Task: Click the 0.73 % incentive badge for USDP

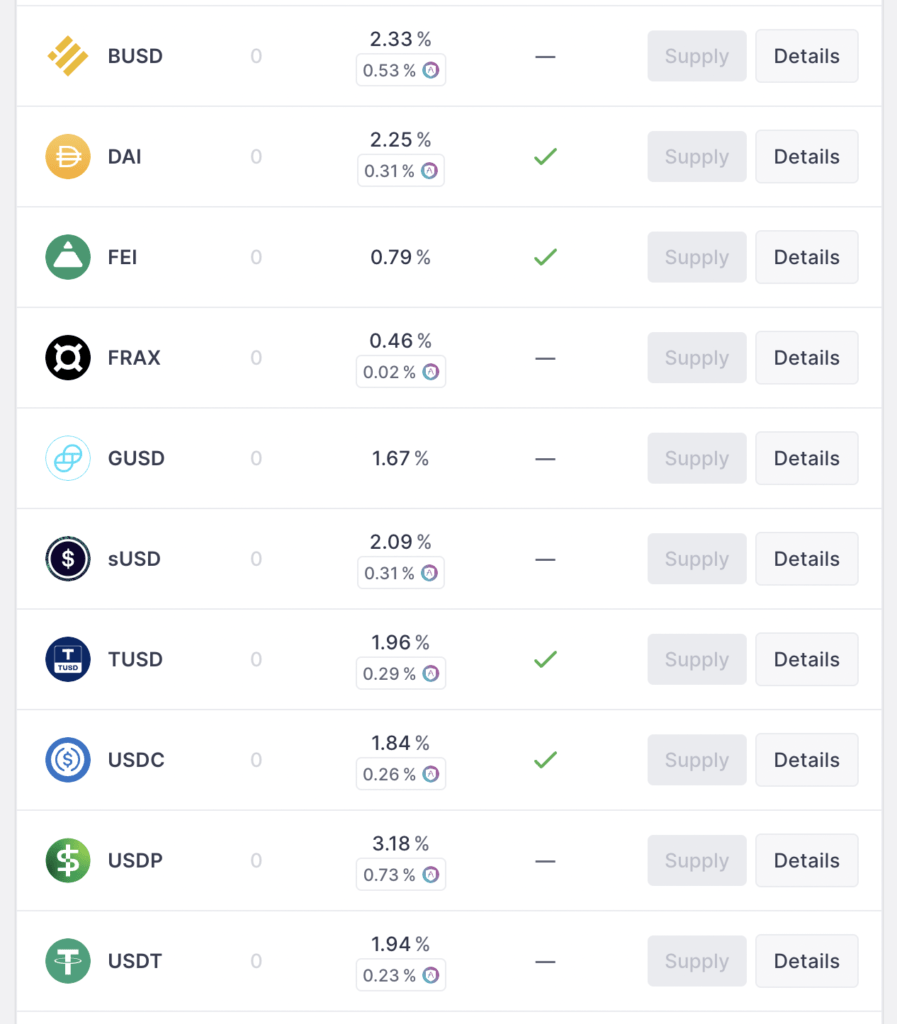Action: [401, 875]
